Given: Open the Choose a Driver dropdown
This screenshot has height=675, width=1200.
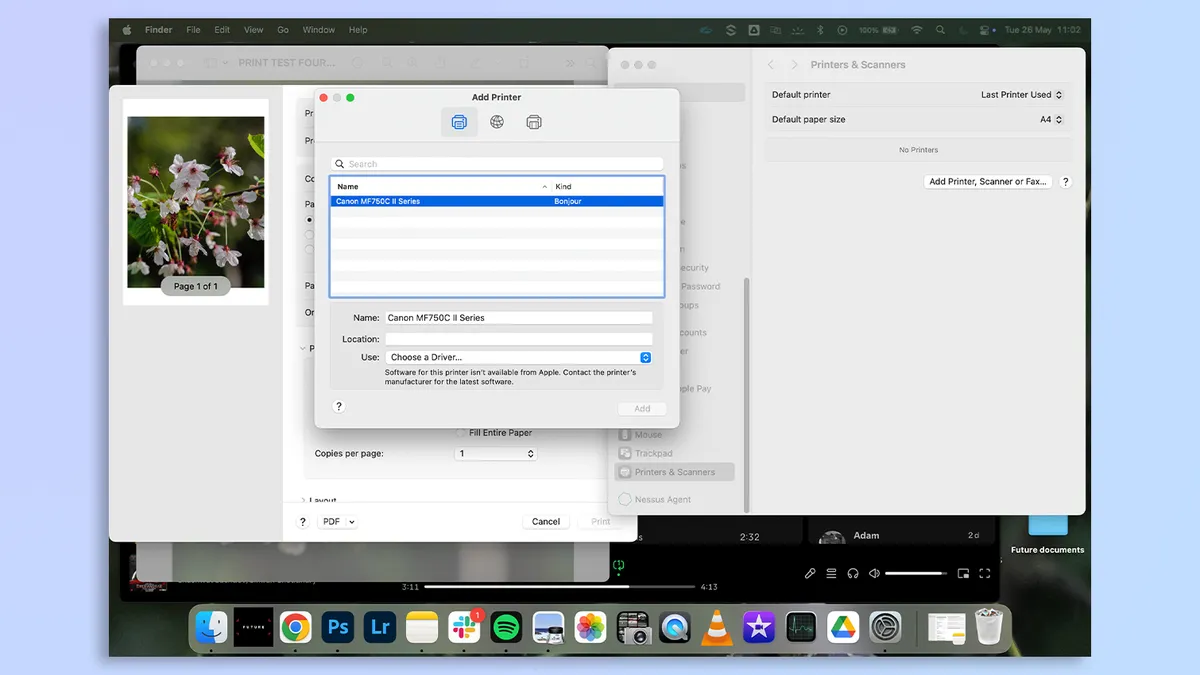Looking at the screenshot, I should 519,357.
